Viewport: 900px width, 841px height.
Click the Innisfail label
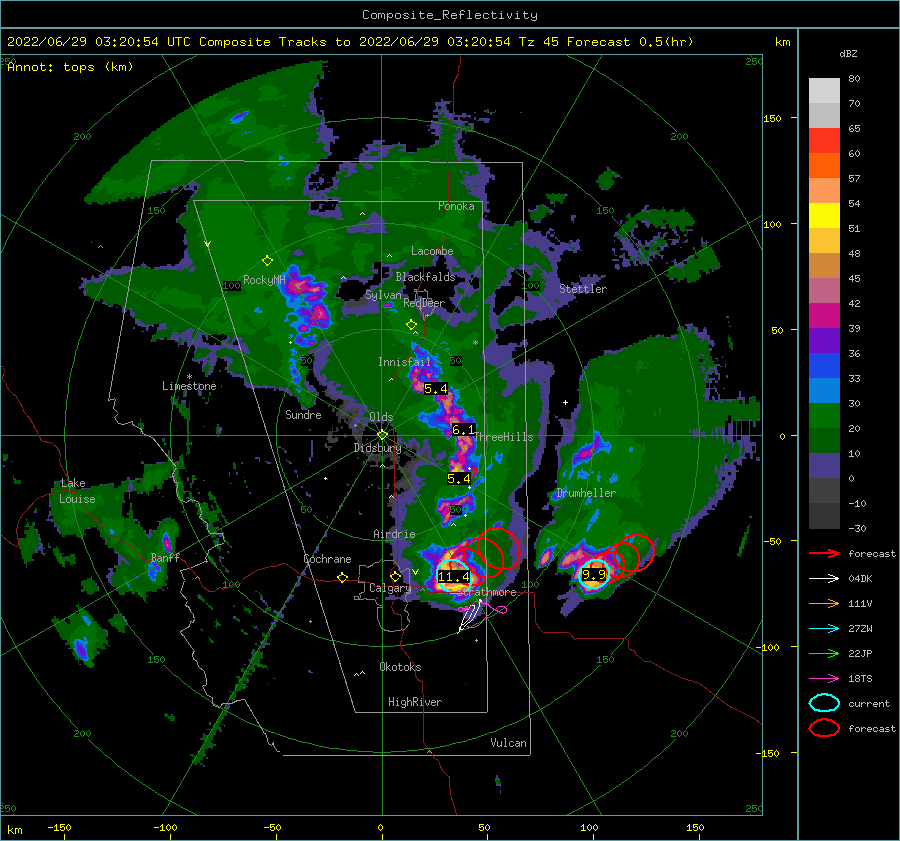click(404, 362)
